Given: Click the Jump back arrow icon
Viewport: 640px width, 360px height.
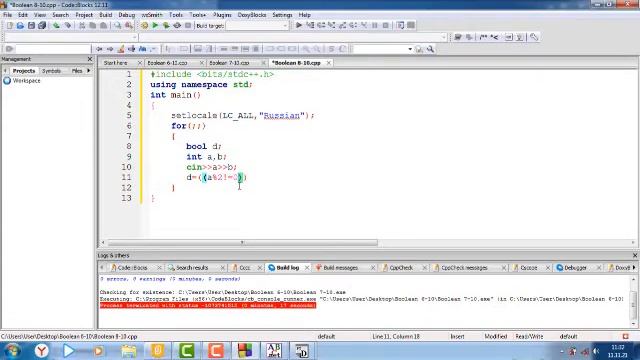Looking at the screenshot, I should 99,49.
